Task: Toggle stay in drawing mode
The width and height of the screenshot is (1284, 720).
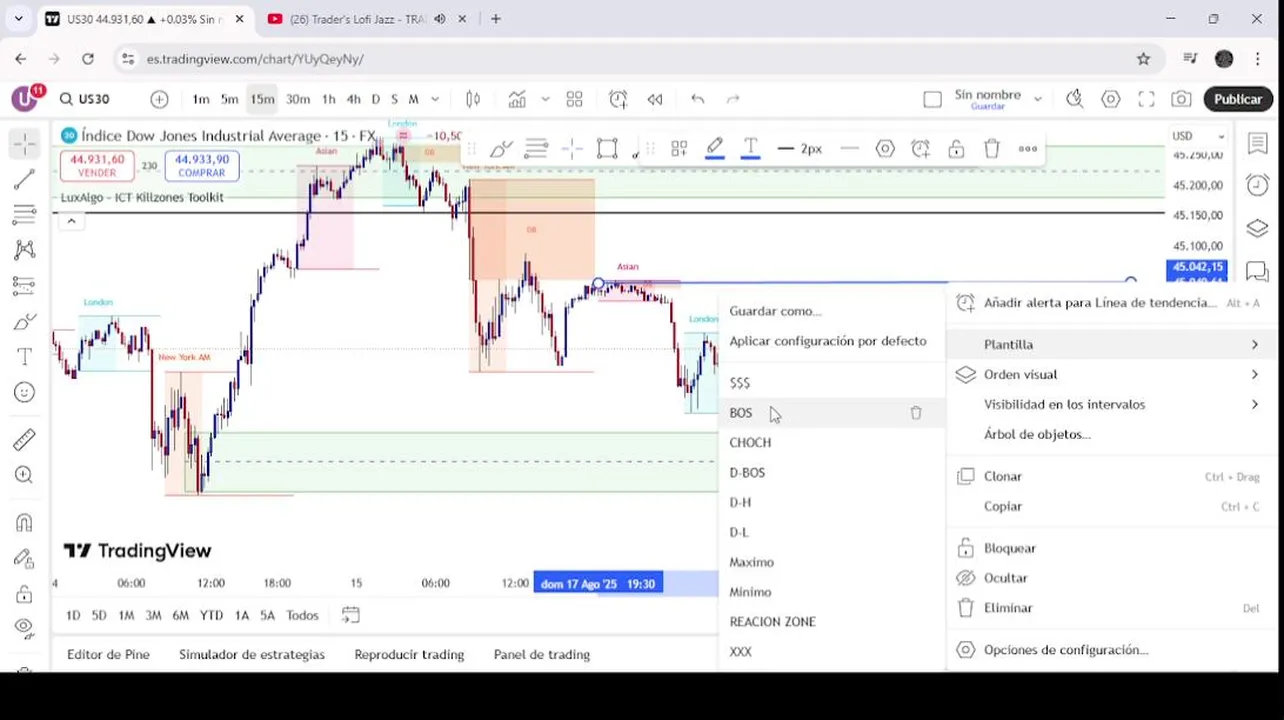Action: [x=24, y=558]
